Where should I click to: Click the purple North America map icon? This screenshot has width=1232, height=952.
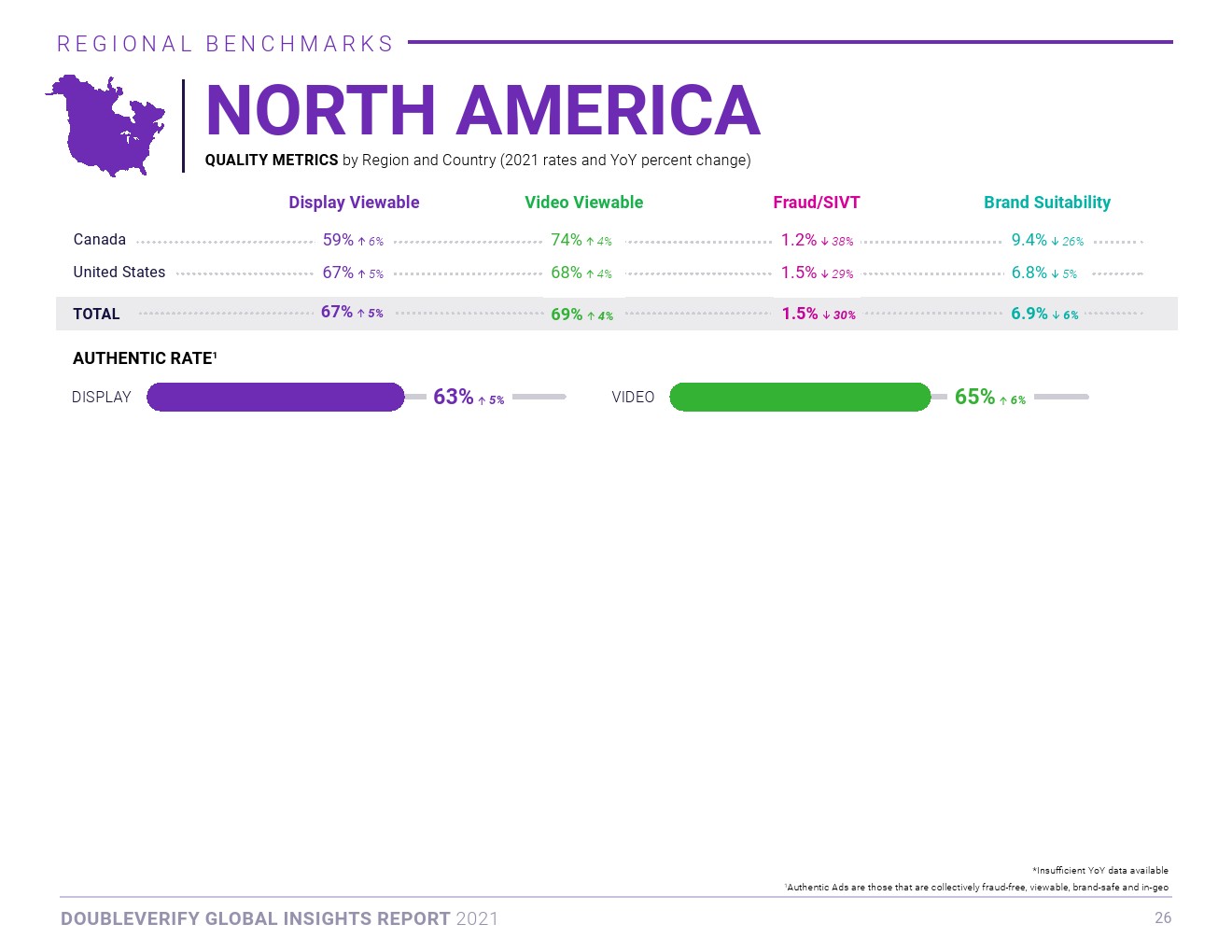[x=105, y=126]
